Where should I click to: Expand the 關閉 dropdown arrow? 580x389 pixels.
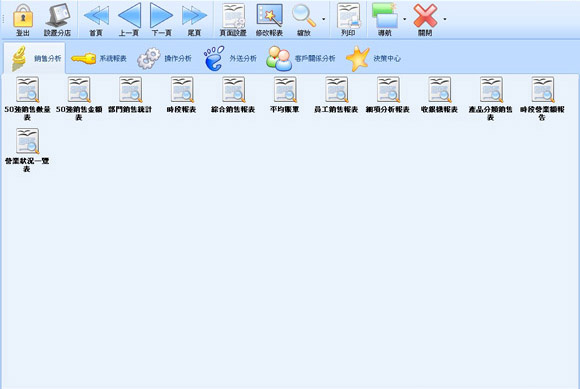tap(445, 19)
